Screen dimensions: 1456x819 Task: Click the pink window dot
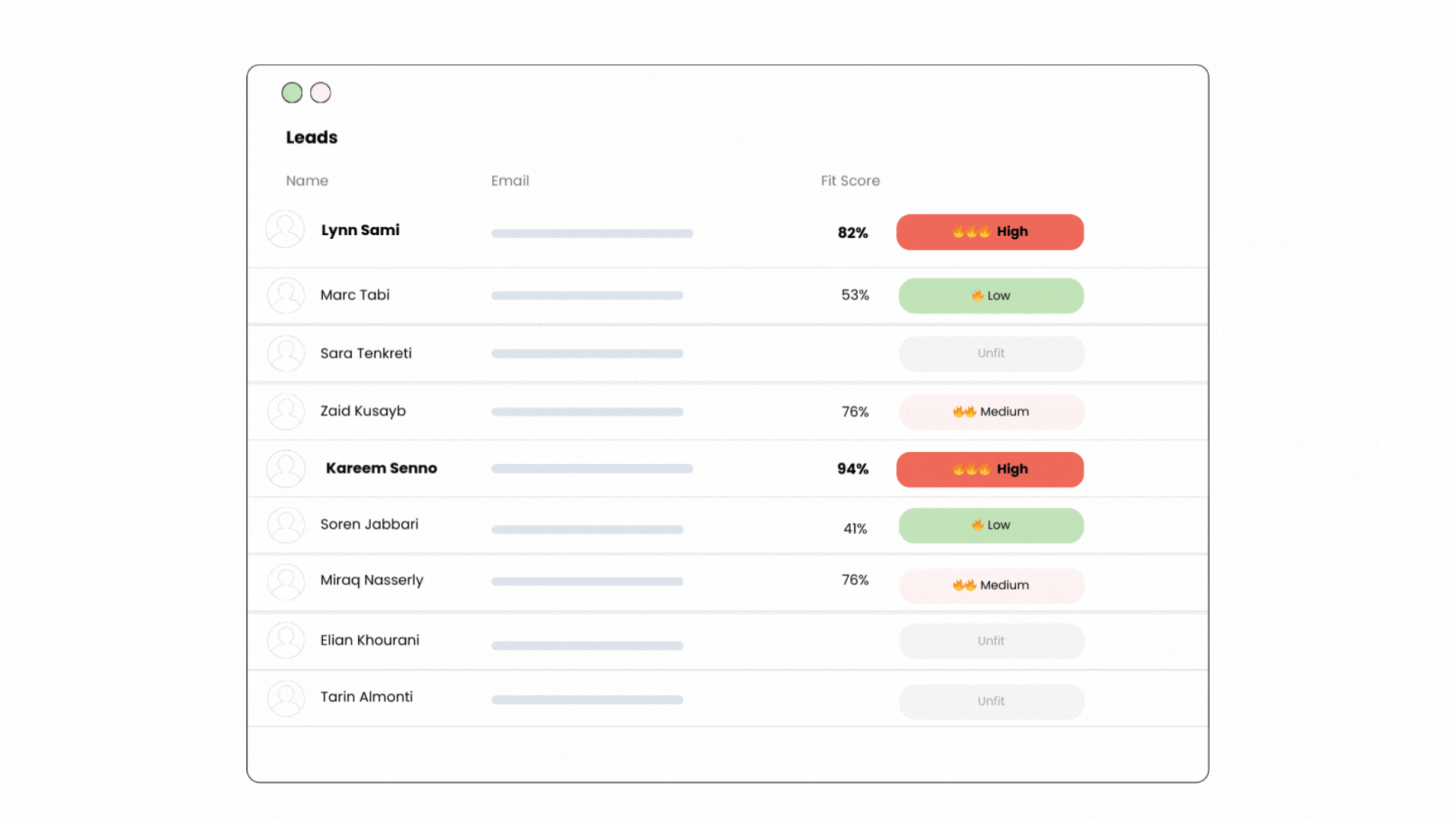(321, 93)
